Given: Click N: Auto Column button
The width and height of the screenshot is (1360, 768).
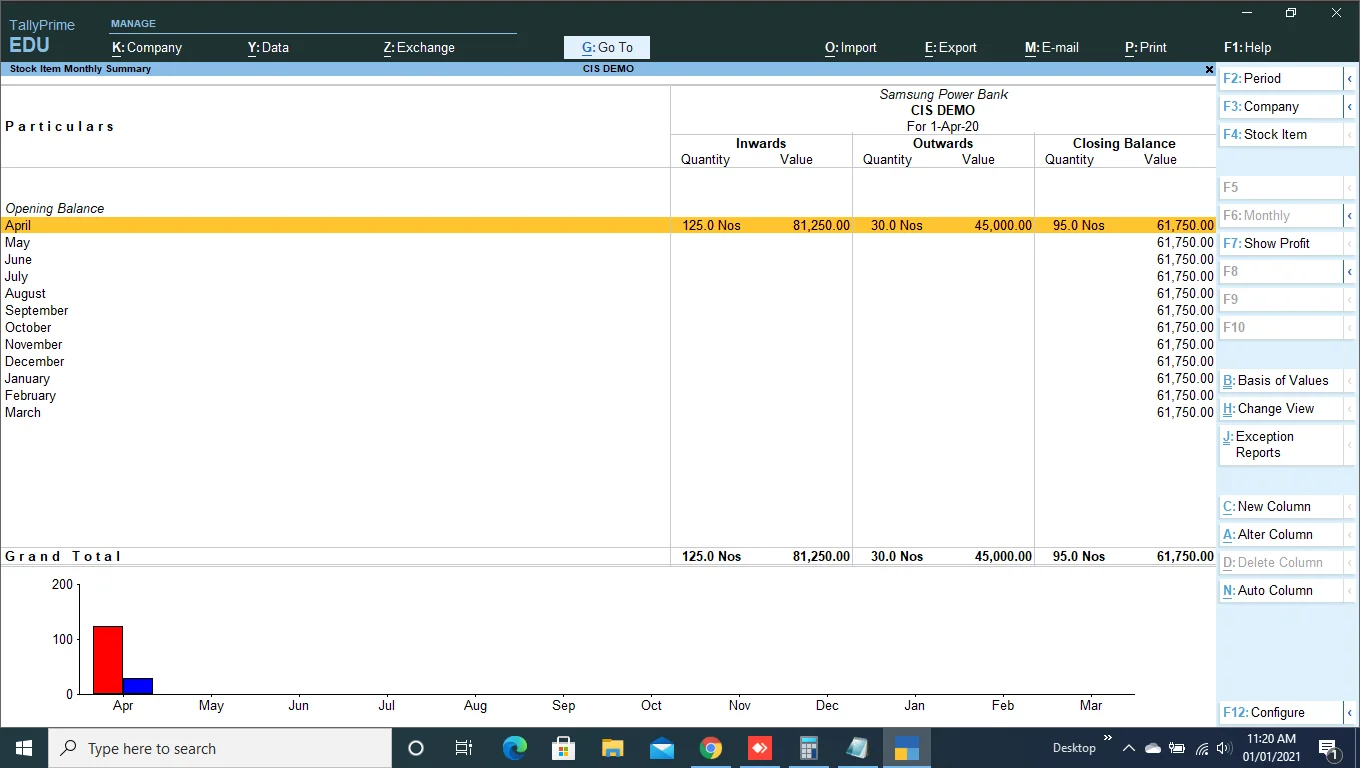Looking at the screenshot, I should [1280, 590].
